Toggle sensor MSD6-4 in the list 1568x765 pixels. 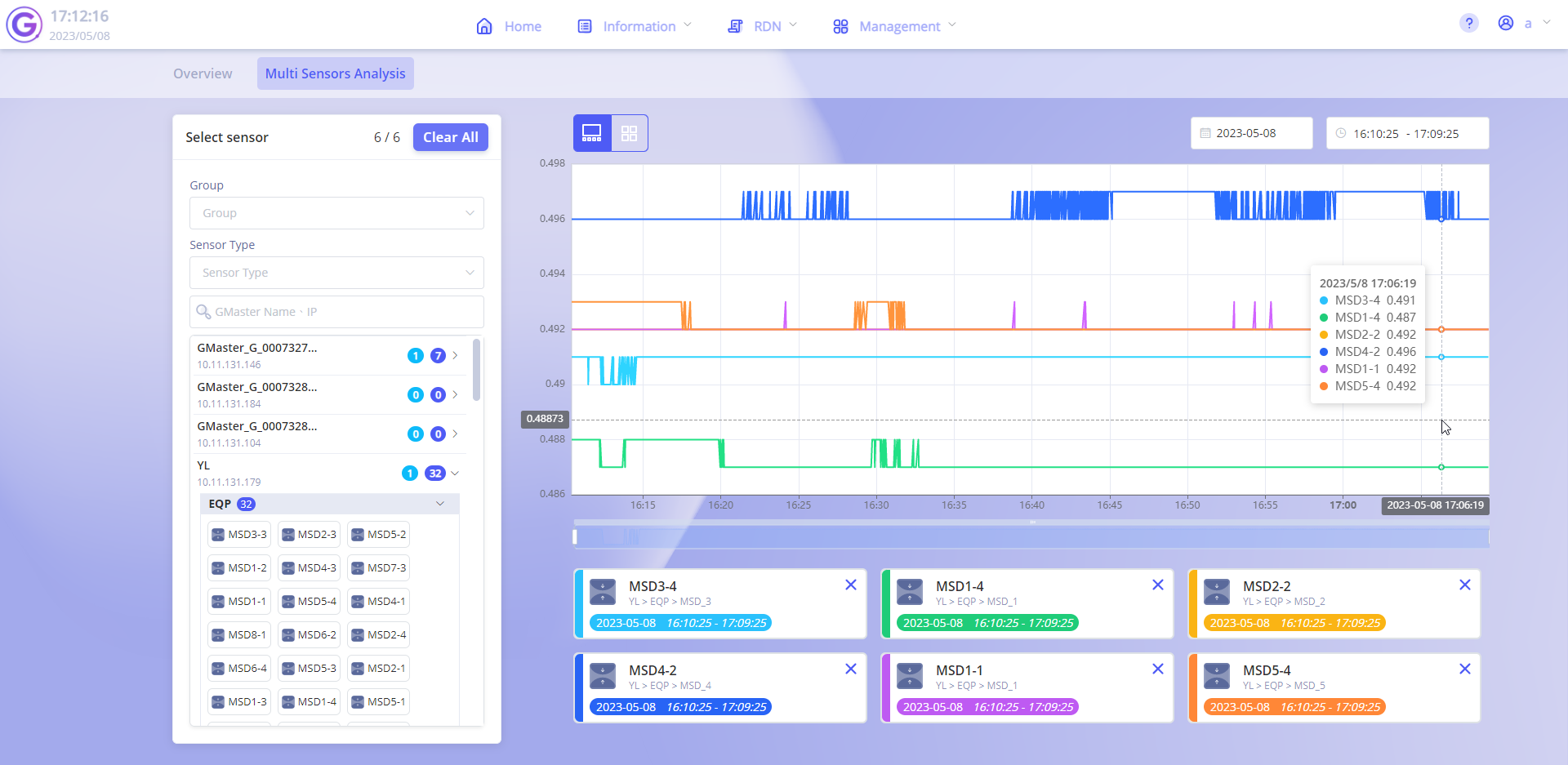239,669
